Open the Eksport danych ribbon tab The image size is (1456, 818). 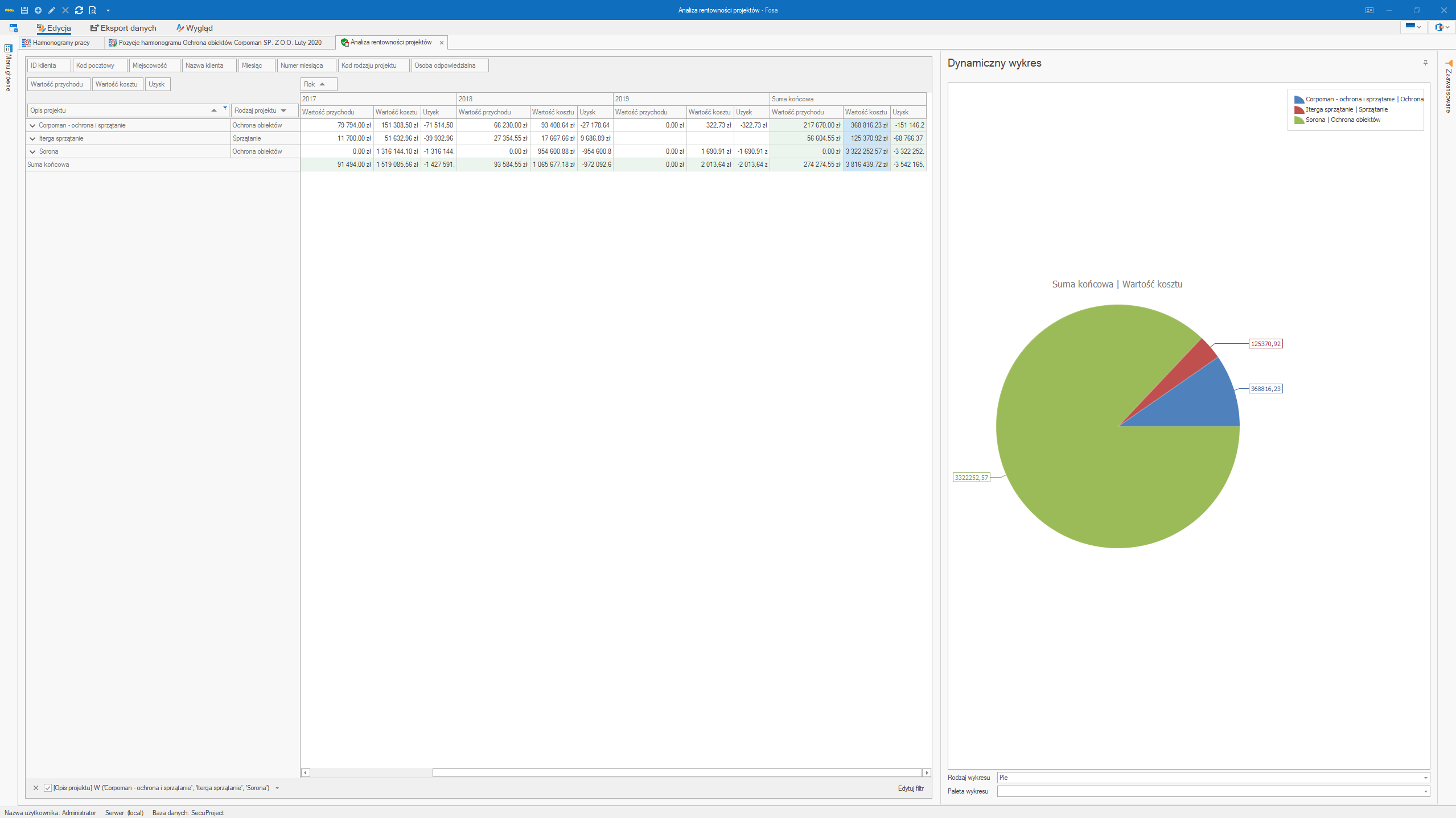click(x=124, y=28)
